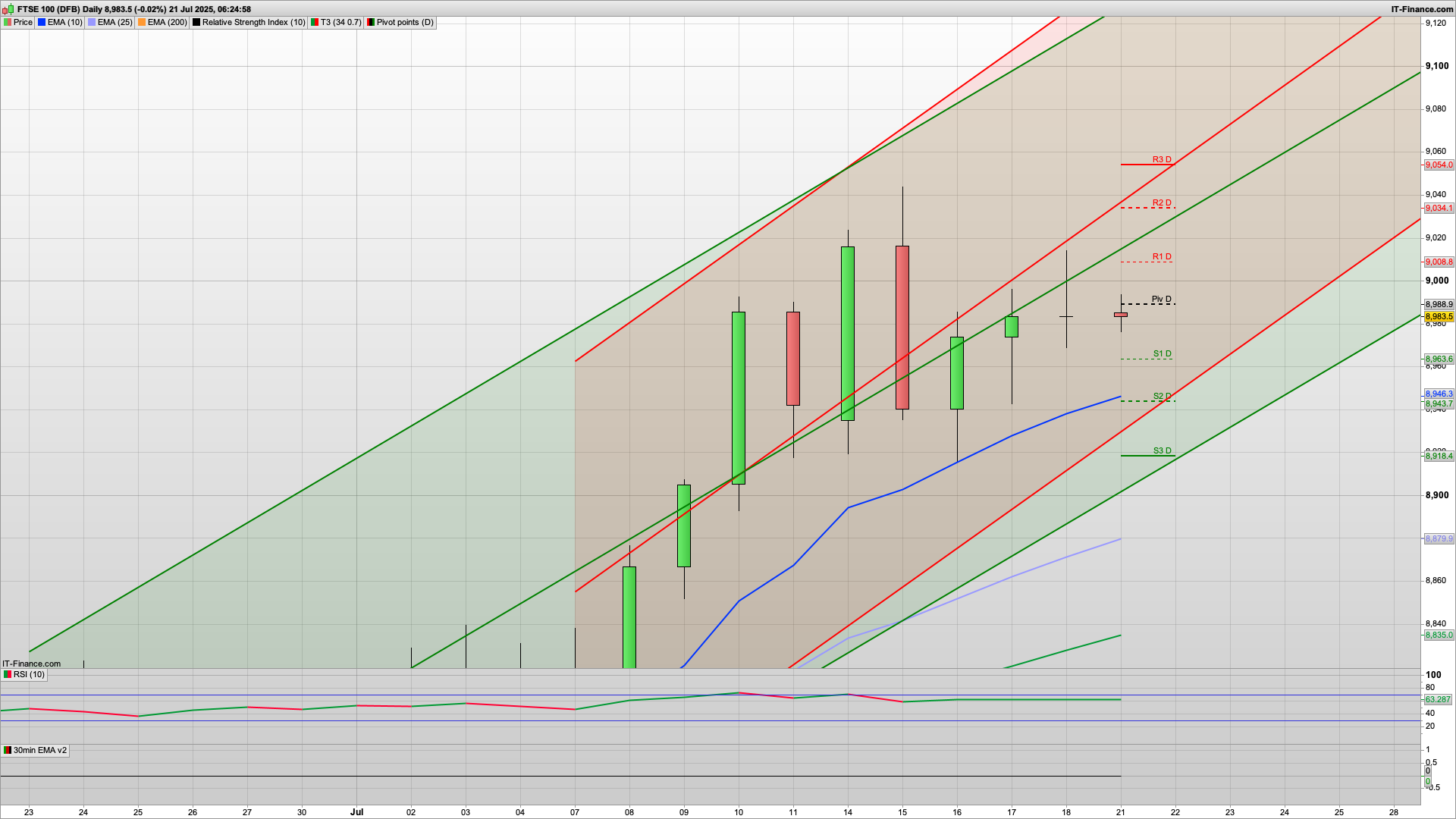This screenshot has height=819, width=1456.
Task: Click the green candle on 14 July
Action: (848, 334)
